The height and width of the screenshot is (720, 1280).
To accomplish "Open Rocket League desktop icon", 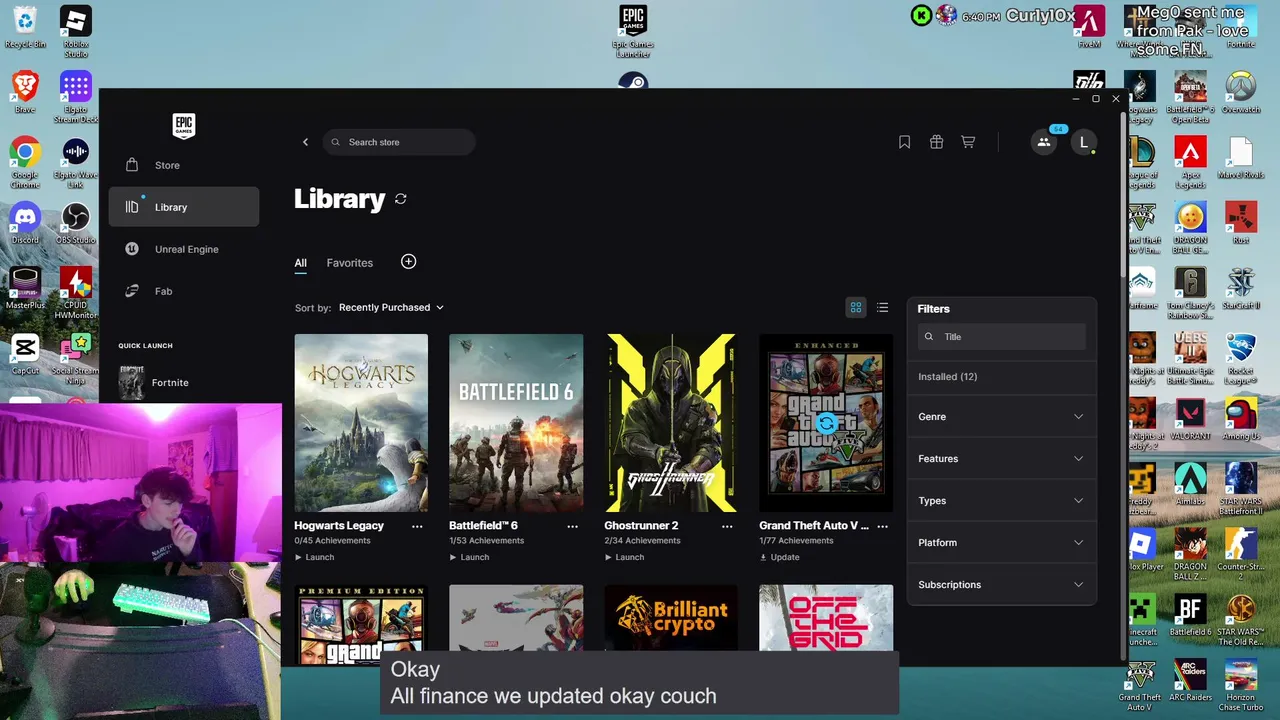I will [x=1241, y=358].
